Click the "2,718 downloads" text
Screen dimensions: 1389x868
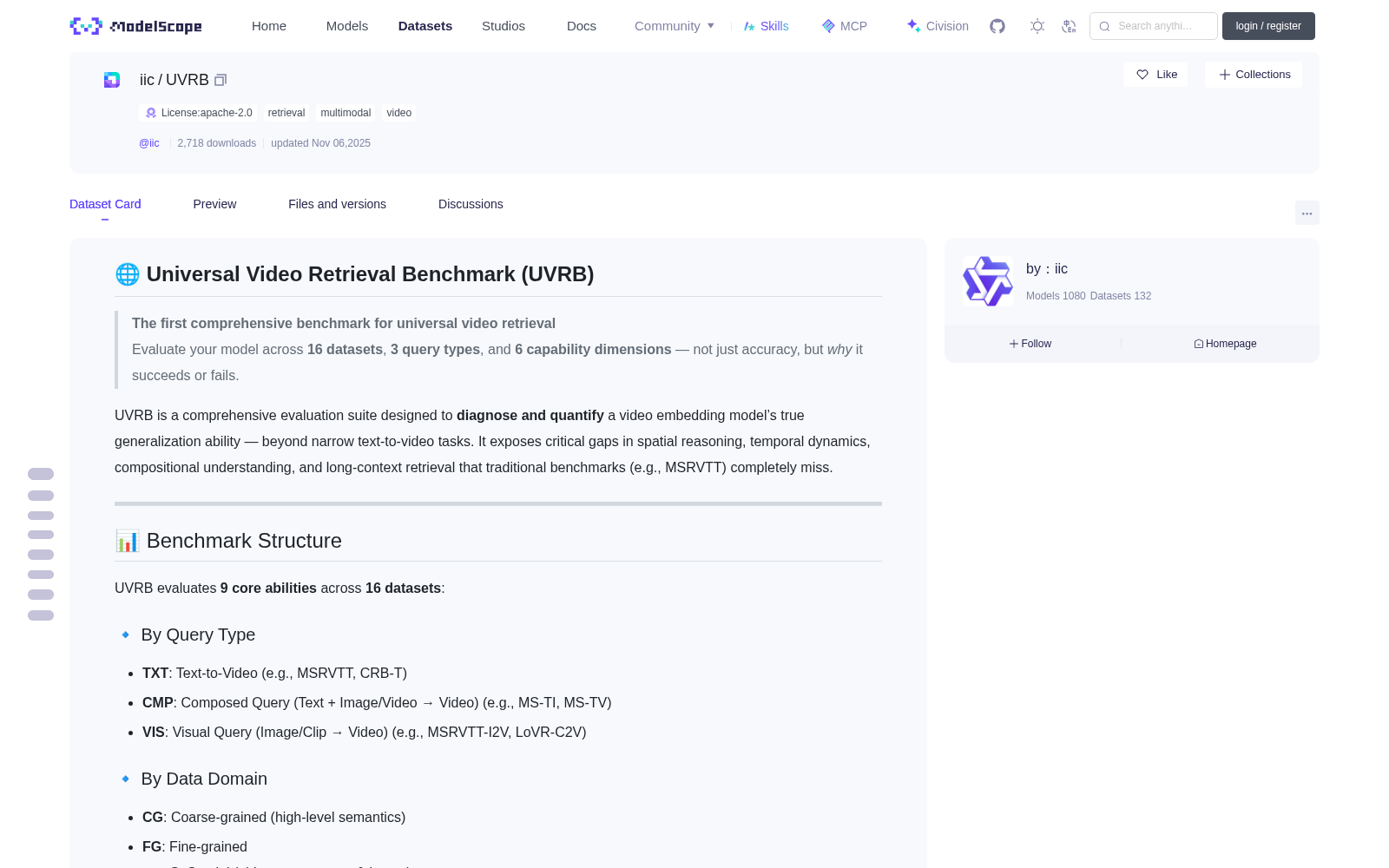[x=217, y=143]
